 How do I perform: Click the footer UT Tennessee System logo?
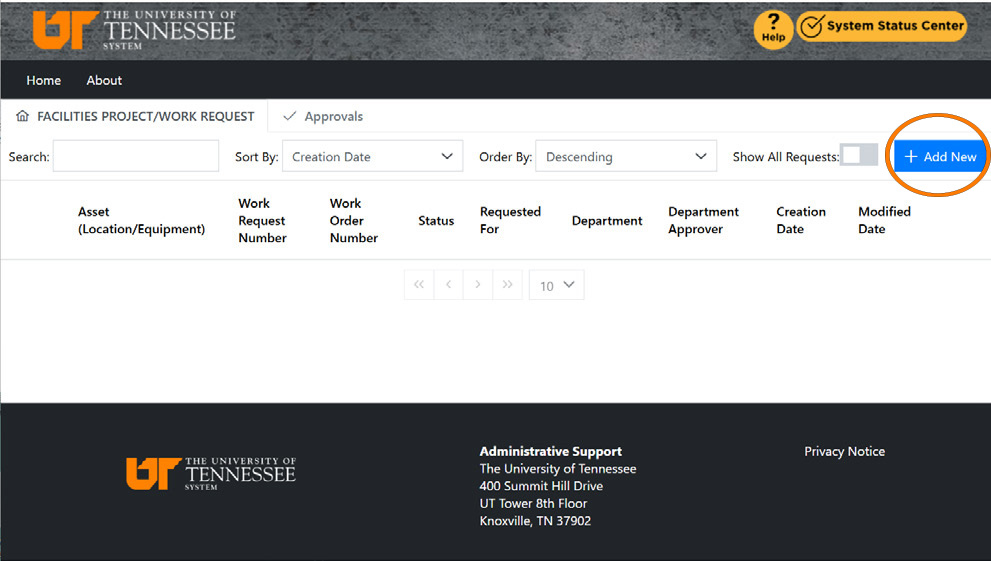(x=211, y=473)
